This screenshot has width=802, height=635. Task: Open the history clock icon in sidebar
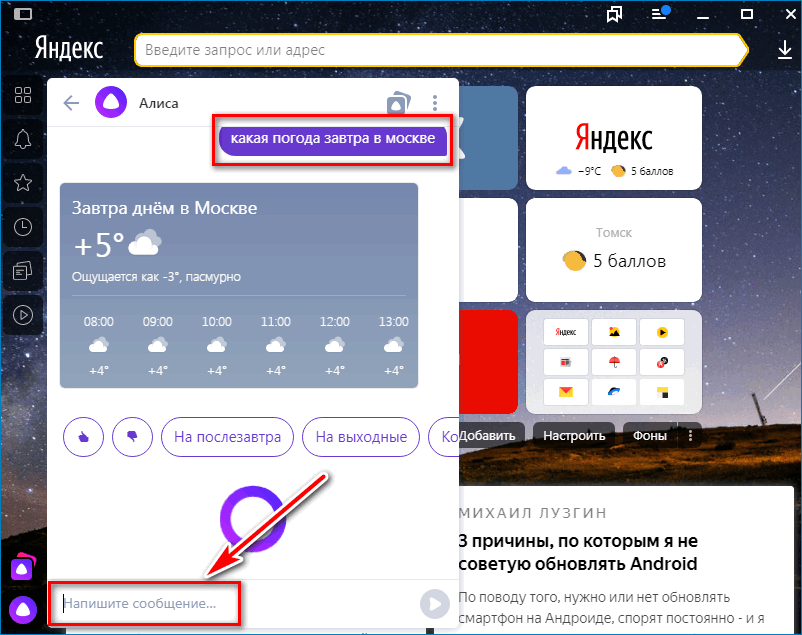click(23, 226)
